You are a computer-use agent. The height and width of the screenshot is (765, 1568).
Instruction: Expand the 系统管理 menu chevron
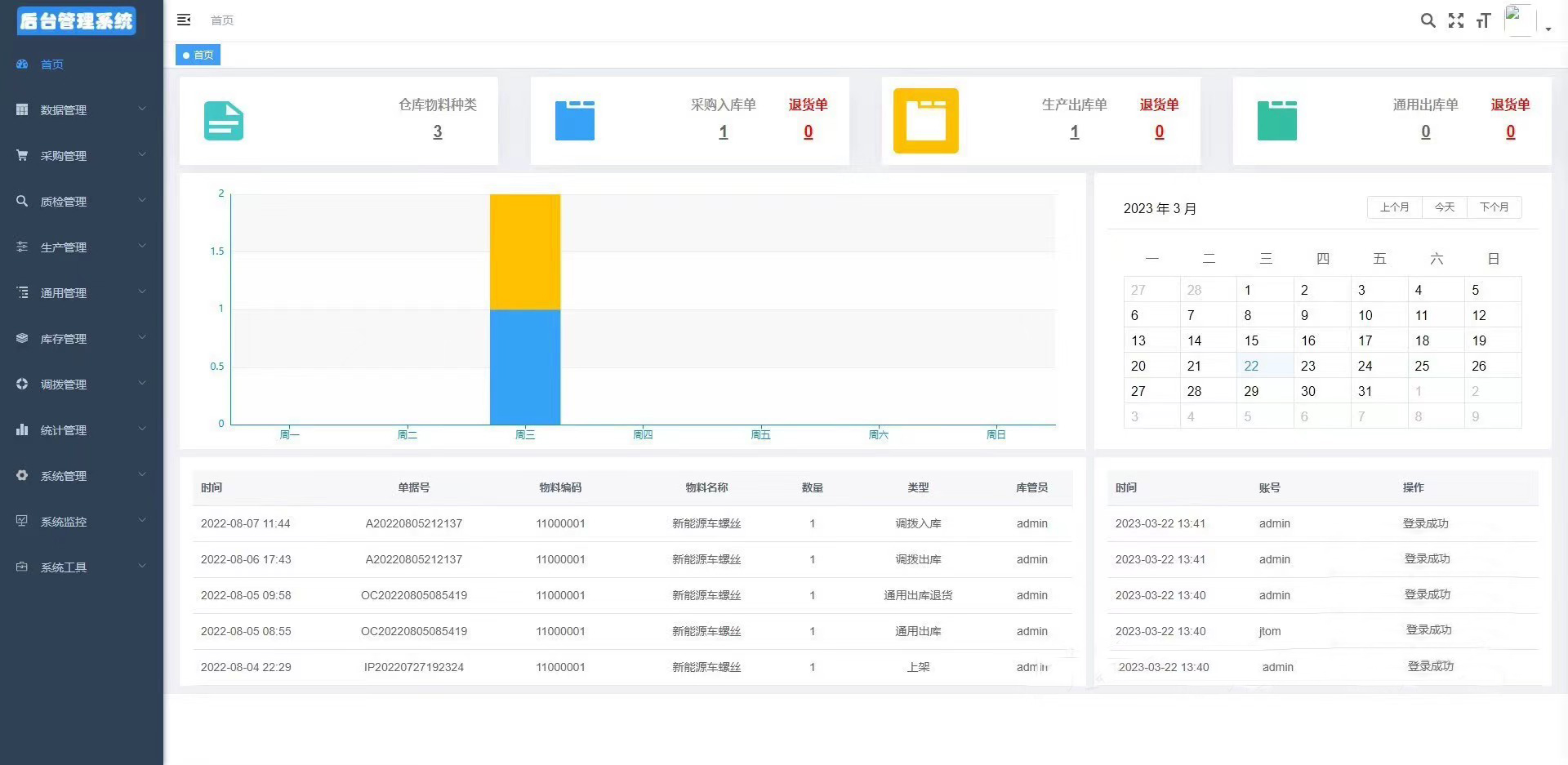click(142, 474)
